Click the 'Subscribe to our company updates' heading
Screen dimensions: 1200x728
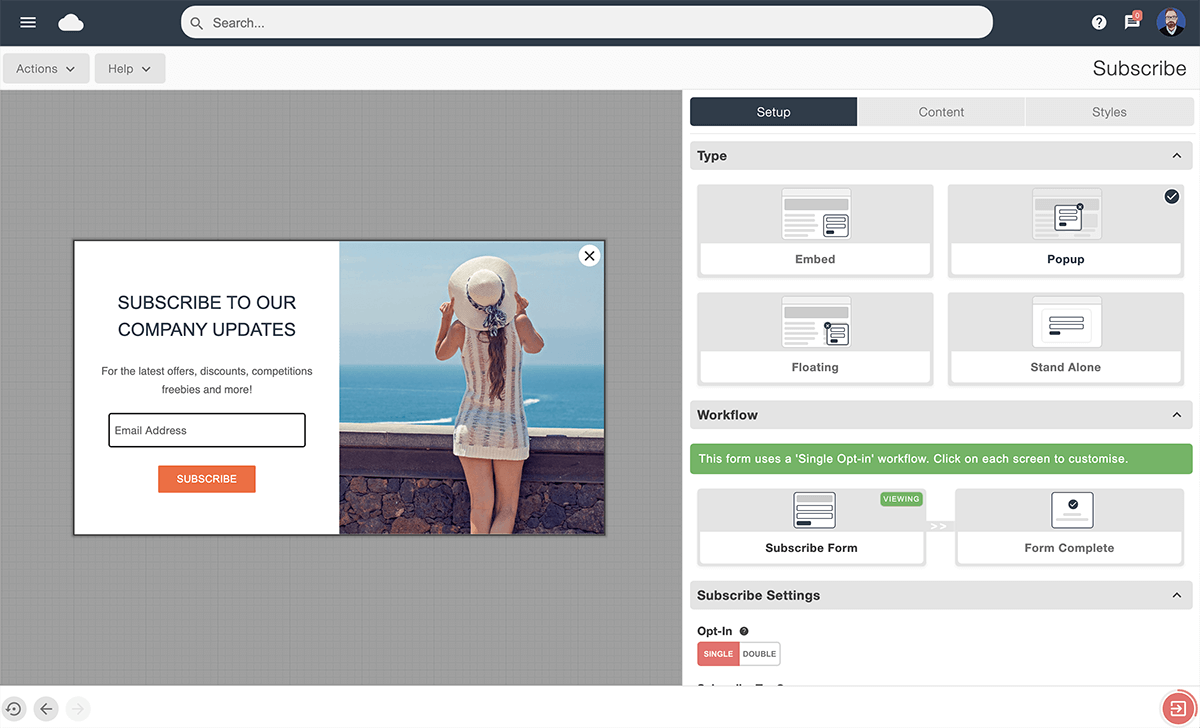tap(207, 316)
